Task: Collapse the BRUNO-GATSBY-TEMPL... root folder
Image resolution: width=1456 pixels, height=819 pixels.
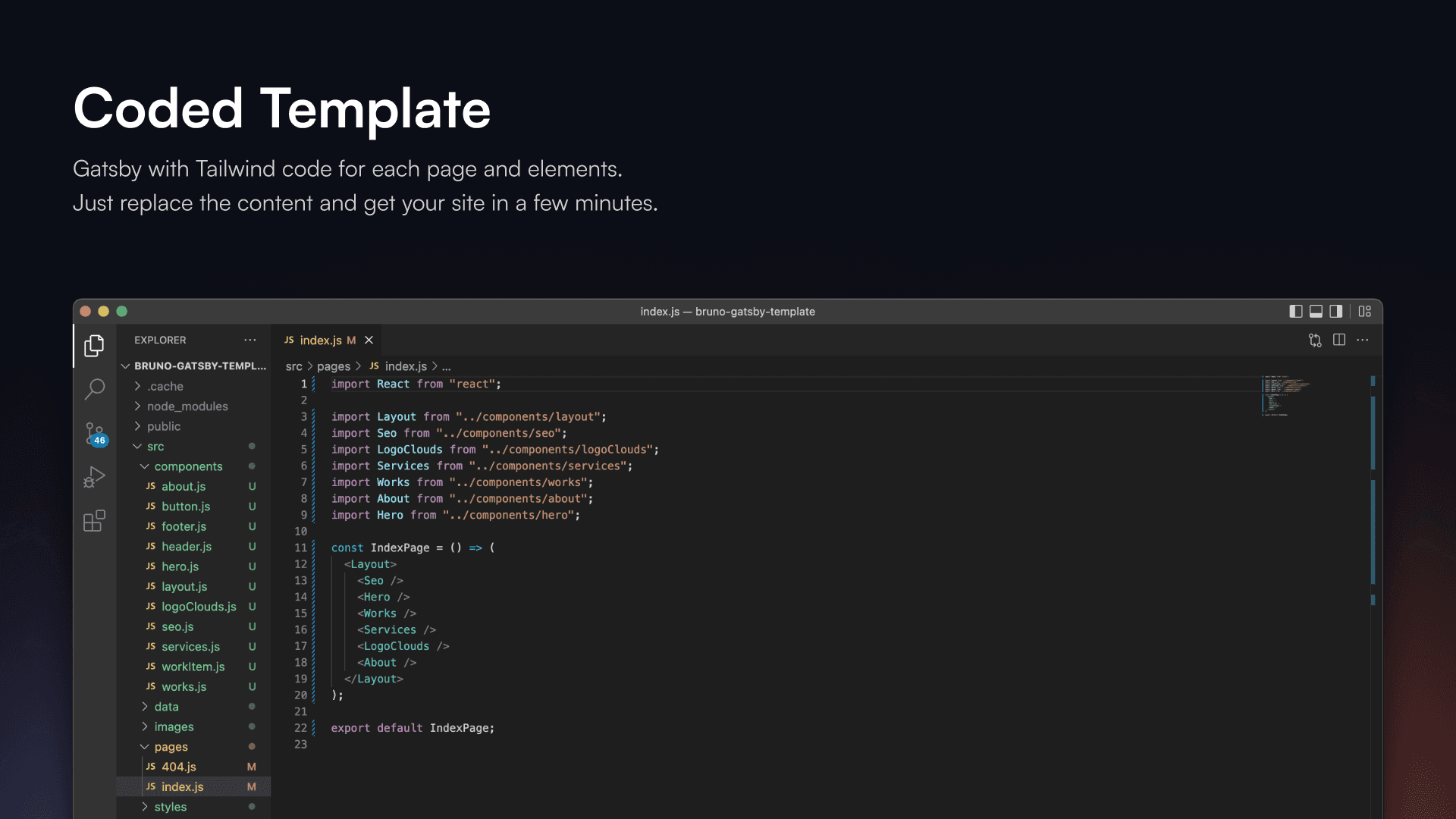Action: [194, 366]
